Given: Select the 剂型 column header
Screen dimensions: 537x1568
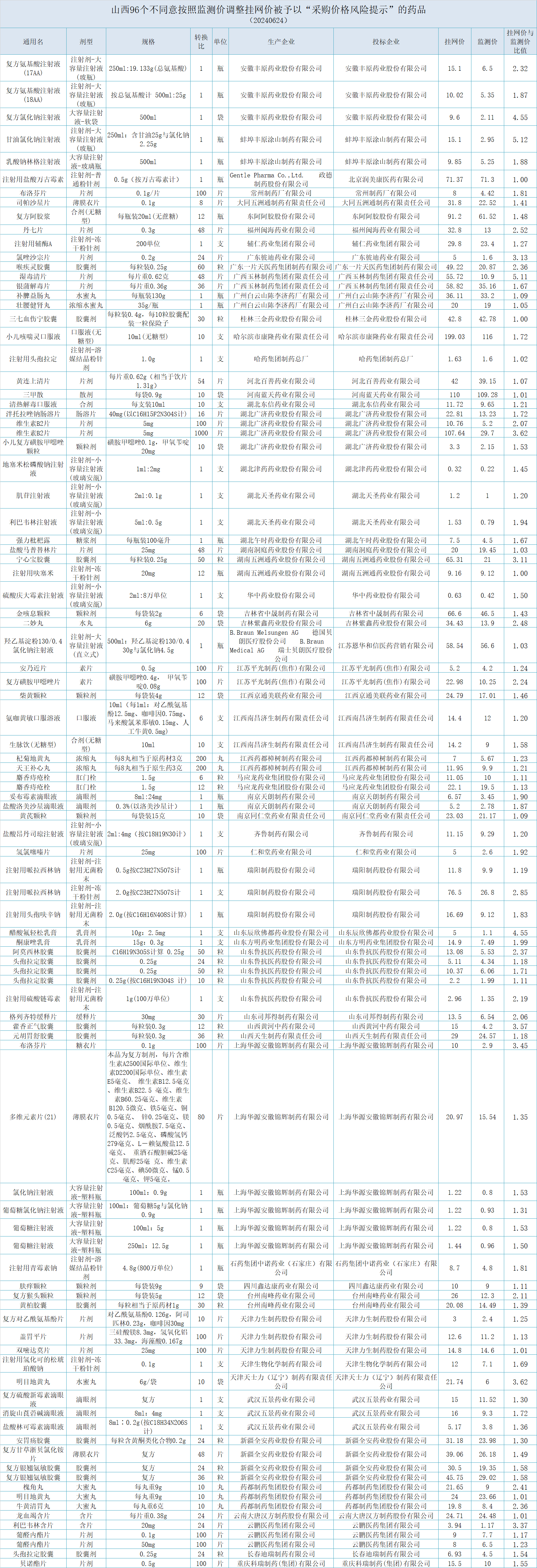Looking at the screenshot, I should (x=86, y=42).
